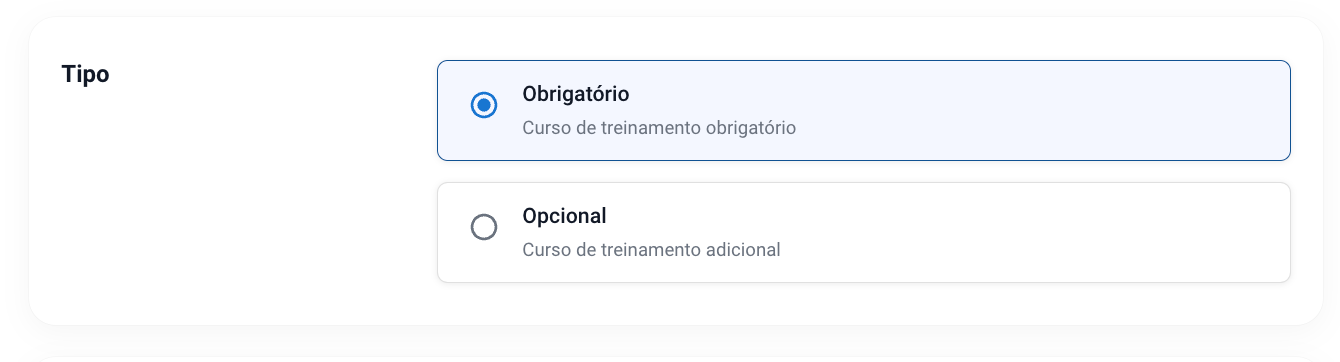
Task: Select the Opcional radio button
Action: click(484, 227)
